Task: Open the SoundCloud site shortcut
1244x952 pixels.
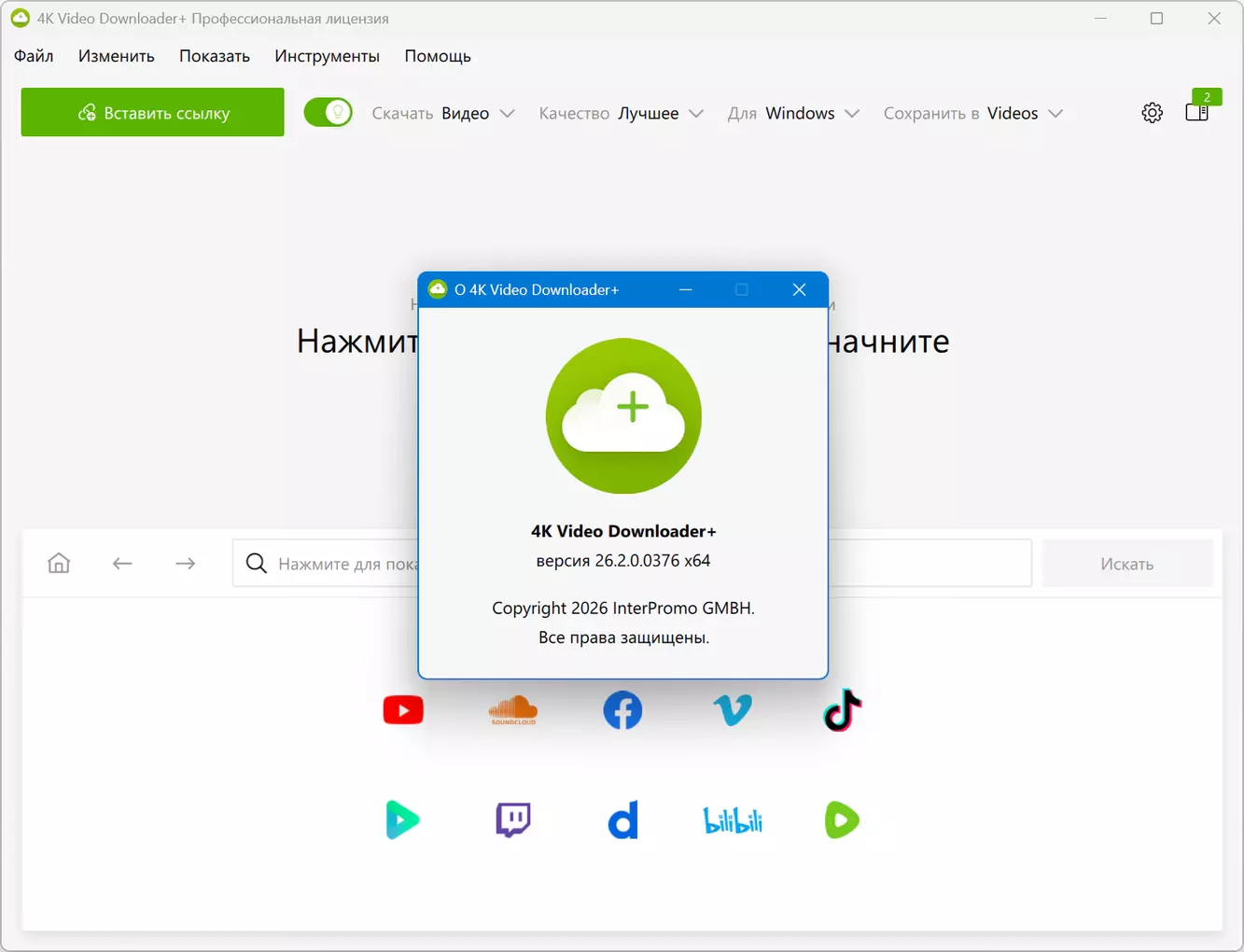Action: click(513, 710)
